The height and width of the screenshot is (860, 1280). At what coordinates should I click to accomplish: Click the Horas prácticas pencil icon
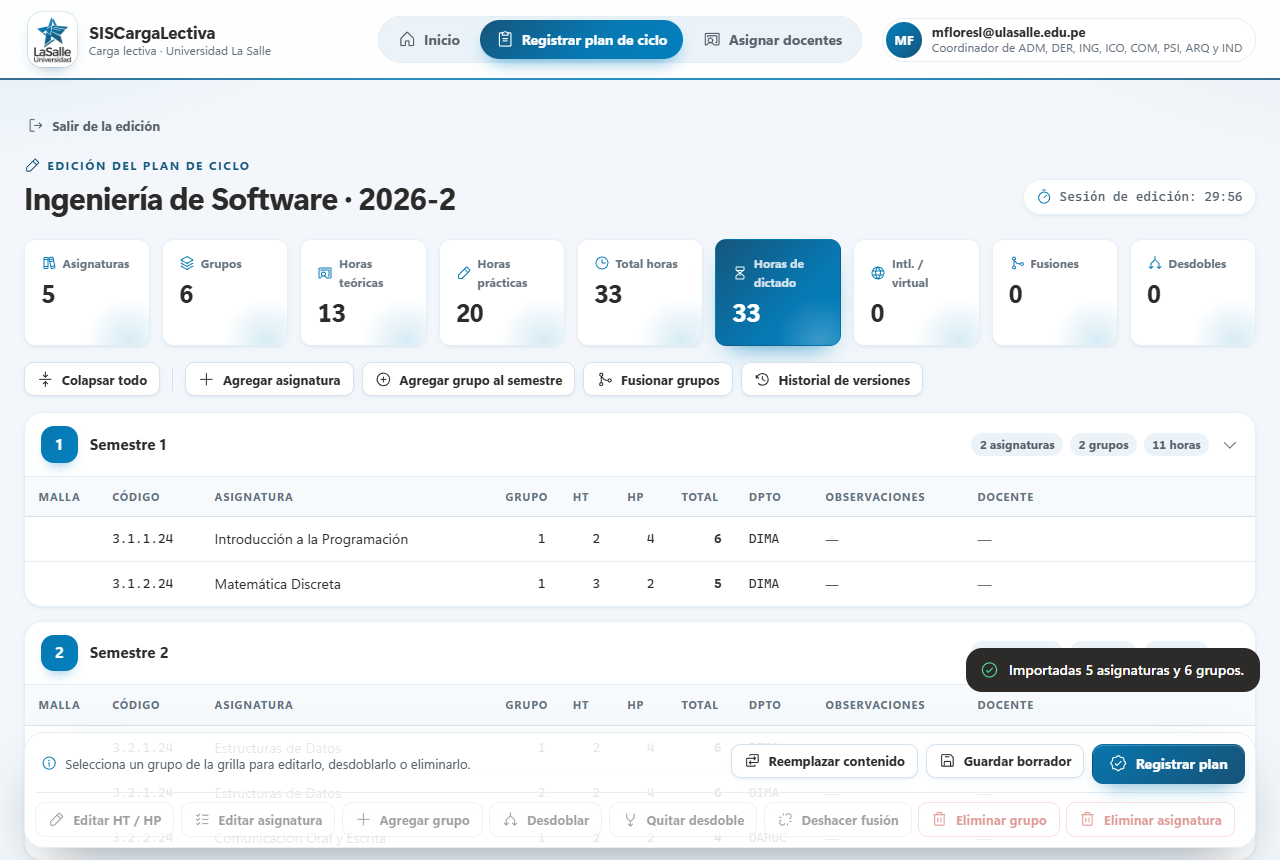tap(464, 273)
